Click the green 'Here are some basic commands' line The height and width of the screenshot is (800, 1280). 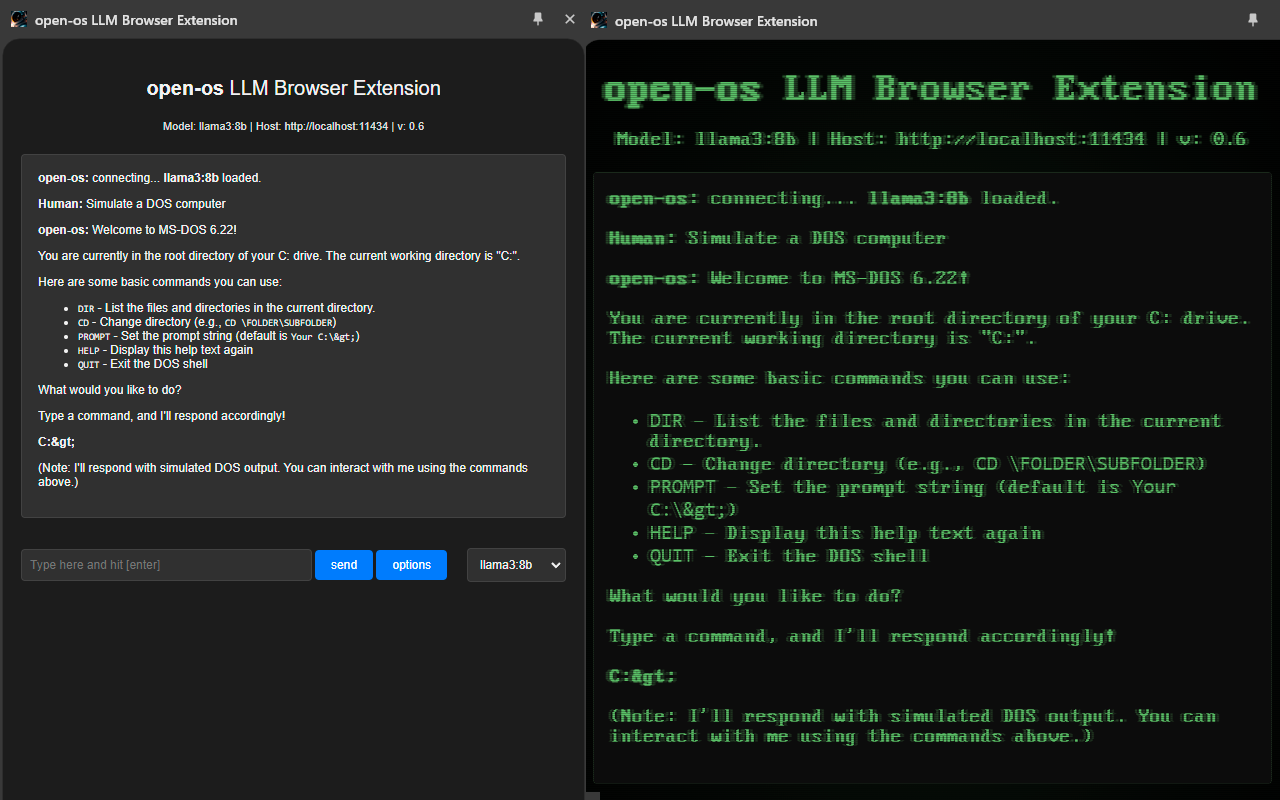click(x=839, y=378)
